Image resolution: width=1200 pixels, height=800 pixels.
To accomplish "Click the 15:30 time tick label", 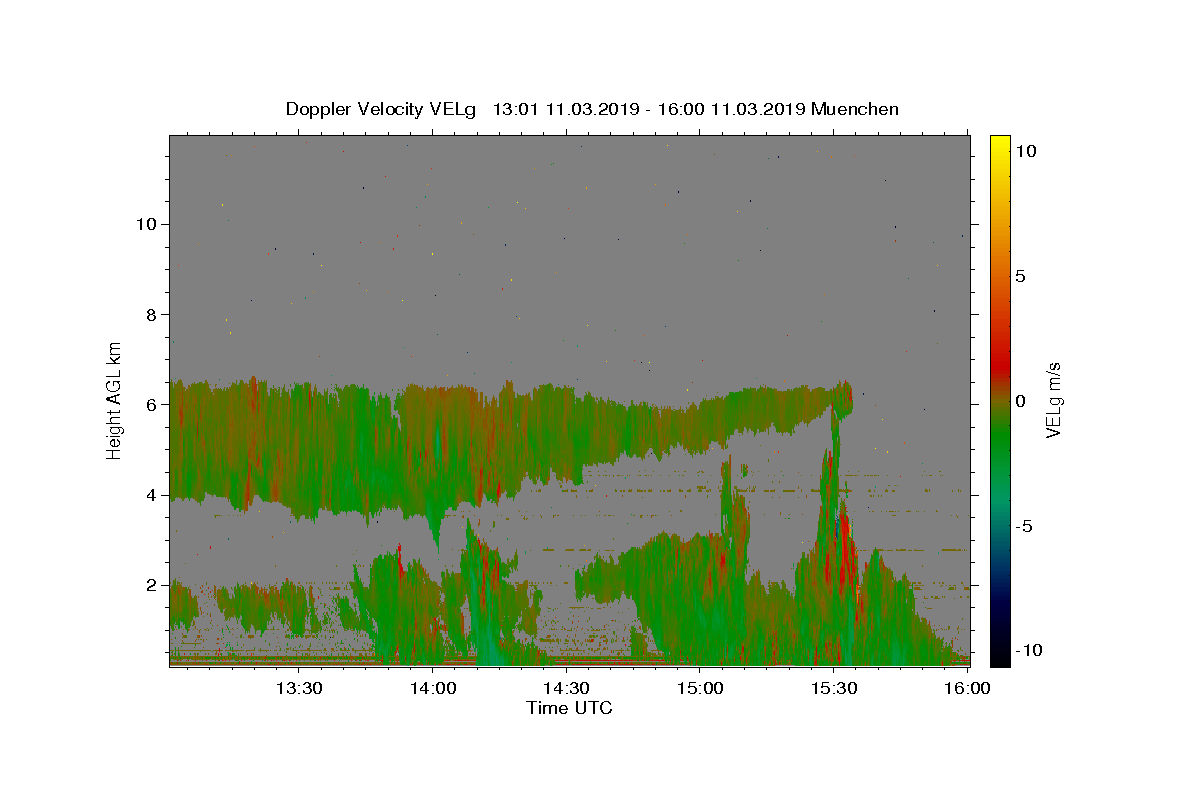I will [x=833, y=689].
